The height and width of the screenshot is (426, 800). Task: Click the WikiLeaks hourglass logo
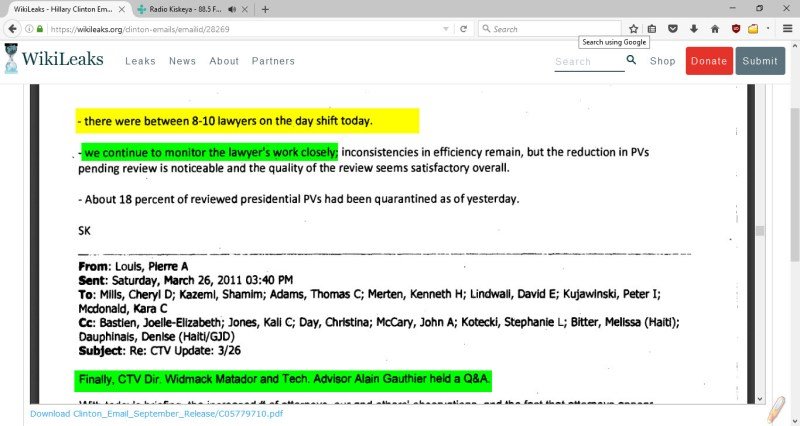pos(11,58)
